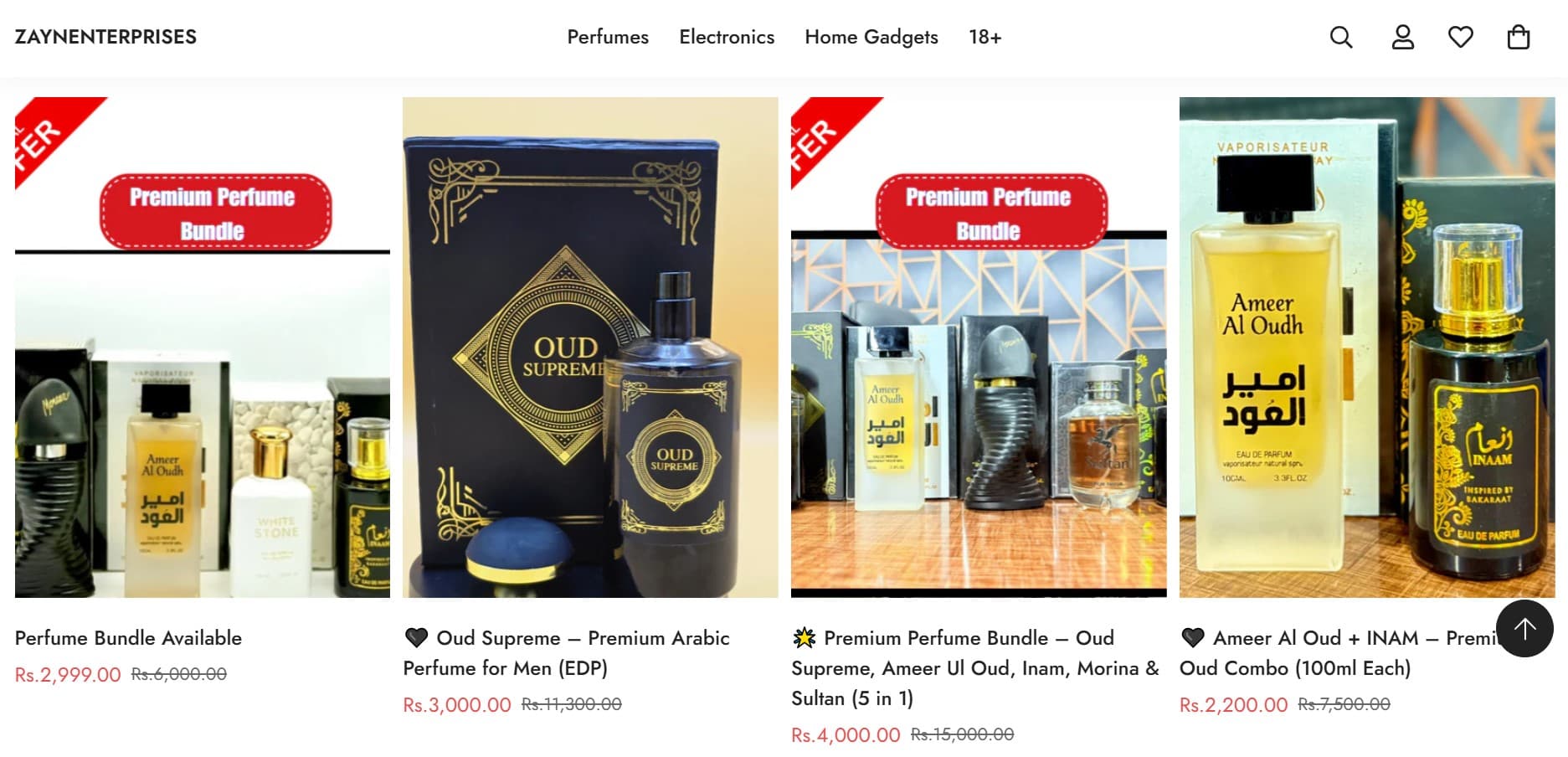Open the Electronics menu item
This screenshot has height=757, width=1568.
[727, 37]
